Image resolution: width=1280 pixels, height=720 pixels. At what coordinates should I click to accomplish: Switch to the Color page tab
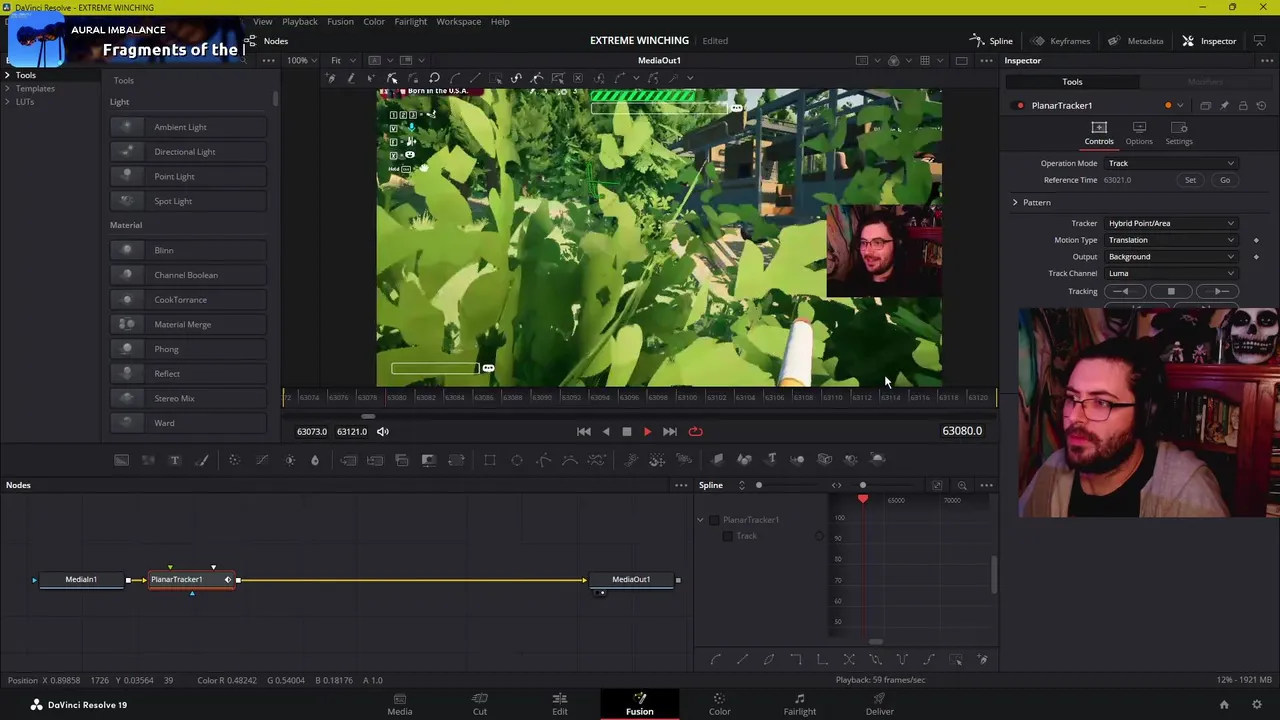point(719,704)
